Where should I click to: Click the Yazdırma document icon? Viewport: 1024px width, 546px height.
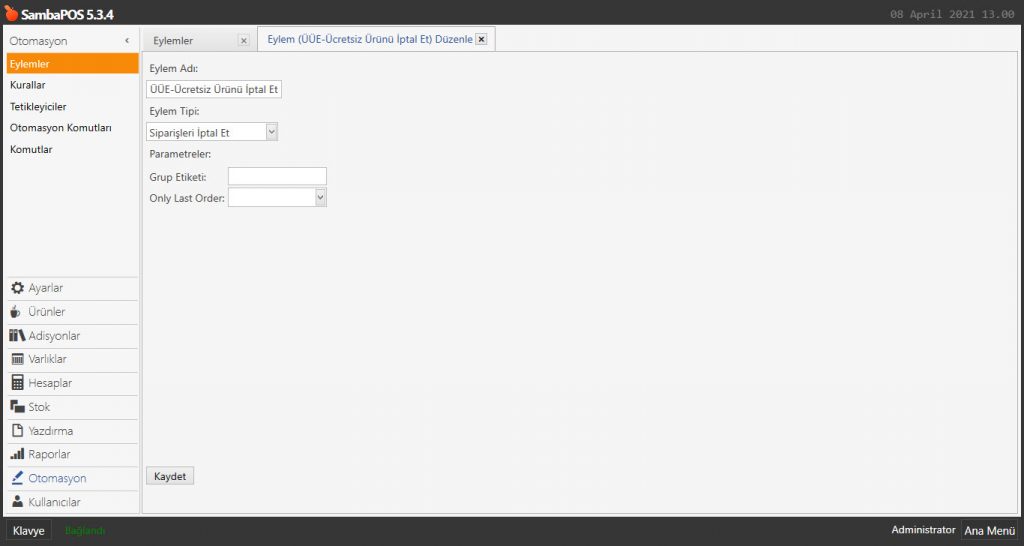[17, 431]
